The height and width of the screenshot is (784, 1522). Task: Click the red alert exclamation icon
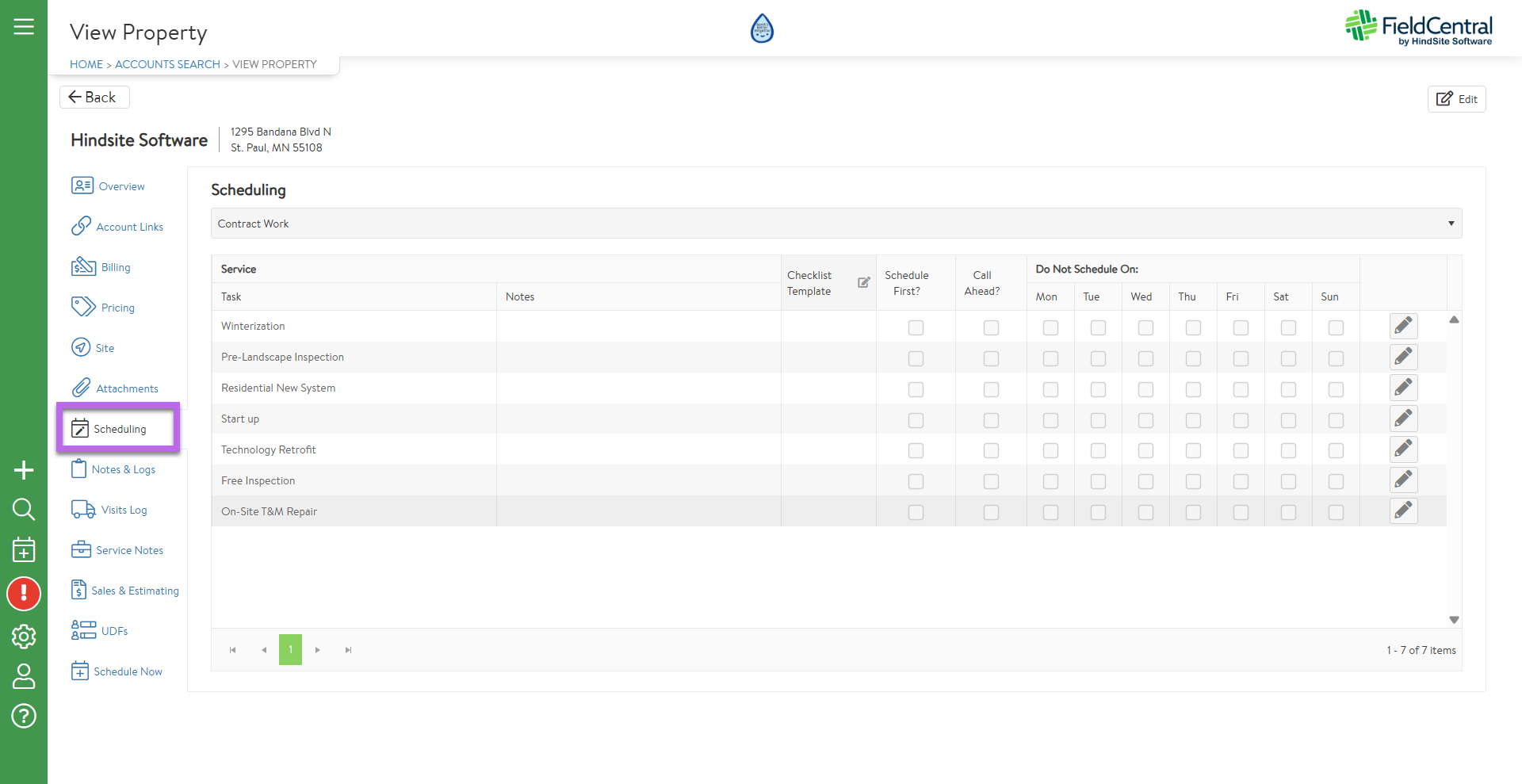coord(24,594)
